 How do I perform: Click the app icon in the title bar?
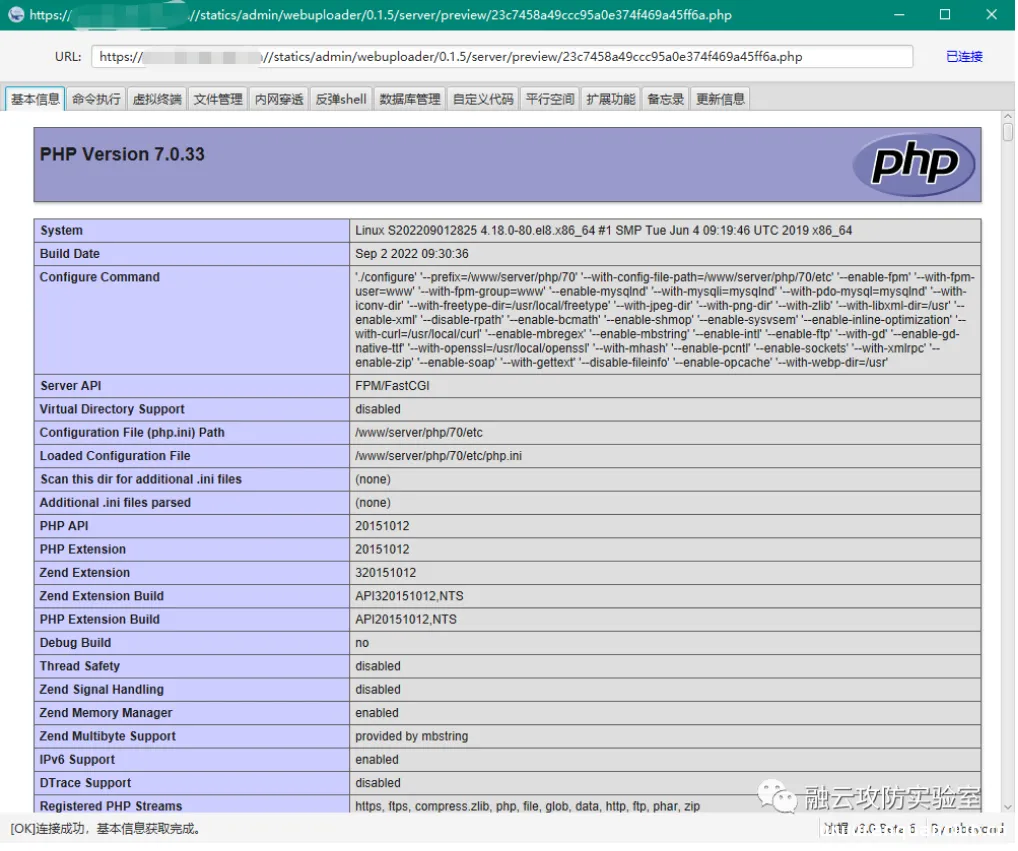click(x=14, y=15)
